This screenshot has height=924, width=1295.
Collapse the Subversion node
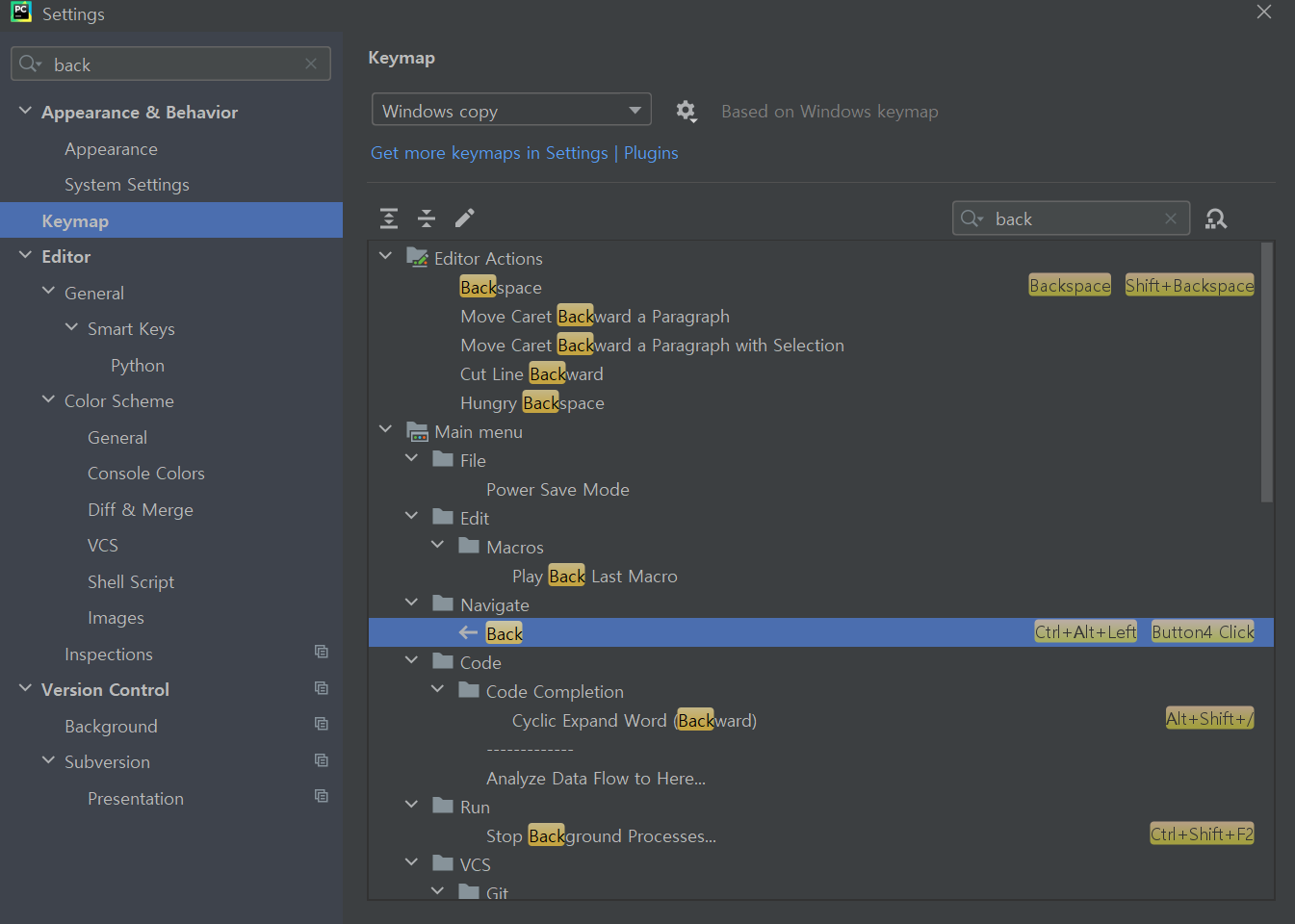tap(49, 760)
